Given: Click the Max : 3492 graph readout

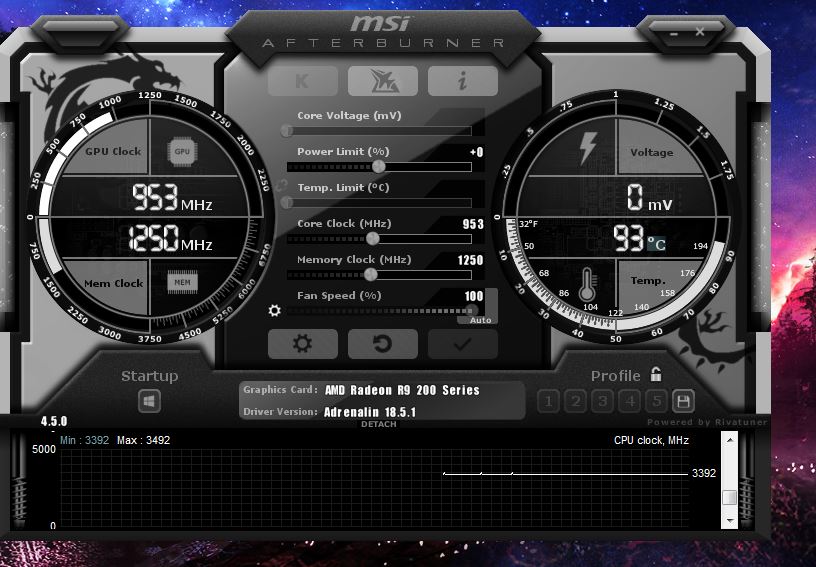Looking at the screenshot, I should pyautogui.click(x=144, y=440).
